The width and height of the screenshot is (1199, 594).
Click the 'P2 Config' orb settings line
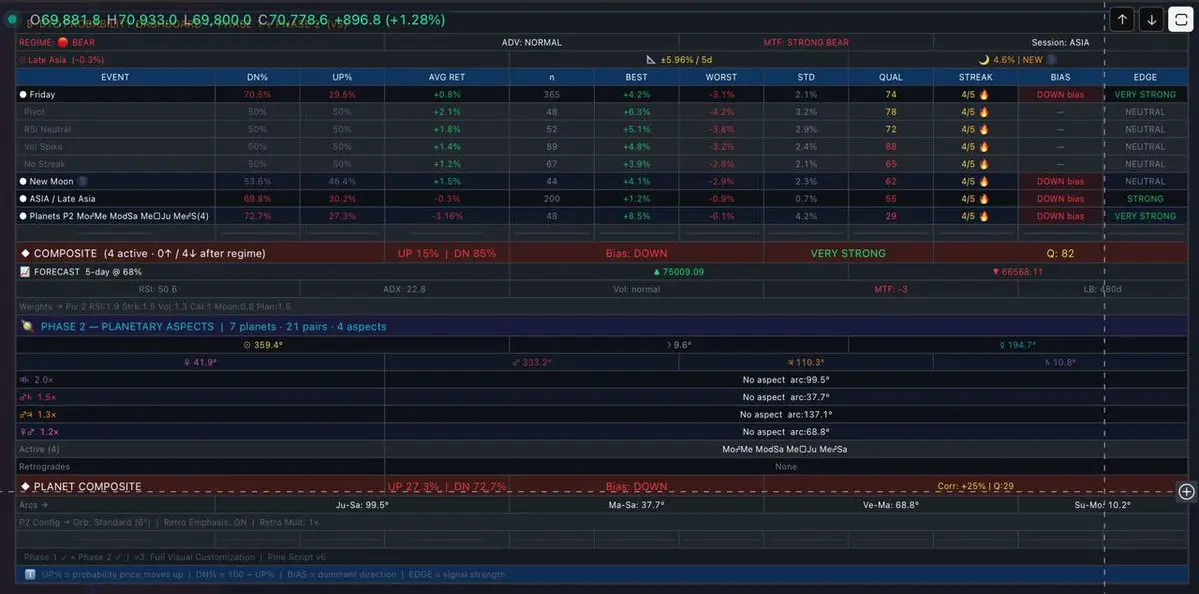click(x=168, y=522)
